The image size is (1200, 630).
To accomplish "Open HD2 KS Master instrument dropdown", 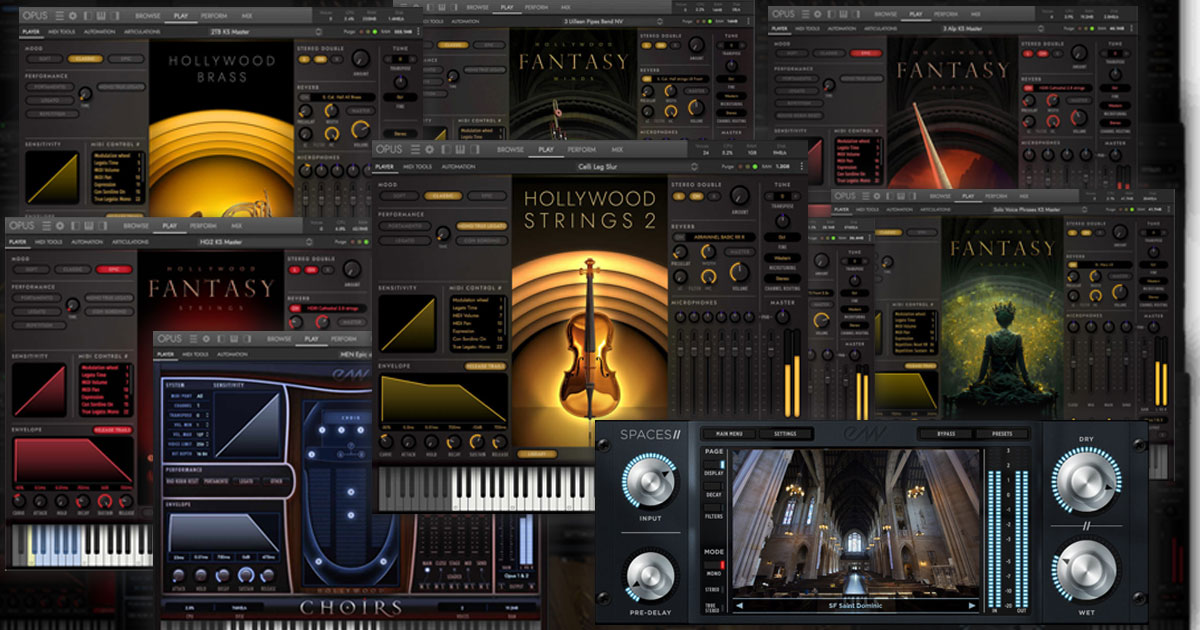I will pos(221,242).
